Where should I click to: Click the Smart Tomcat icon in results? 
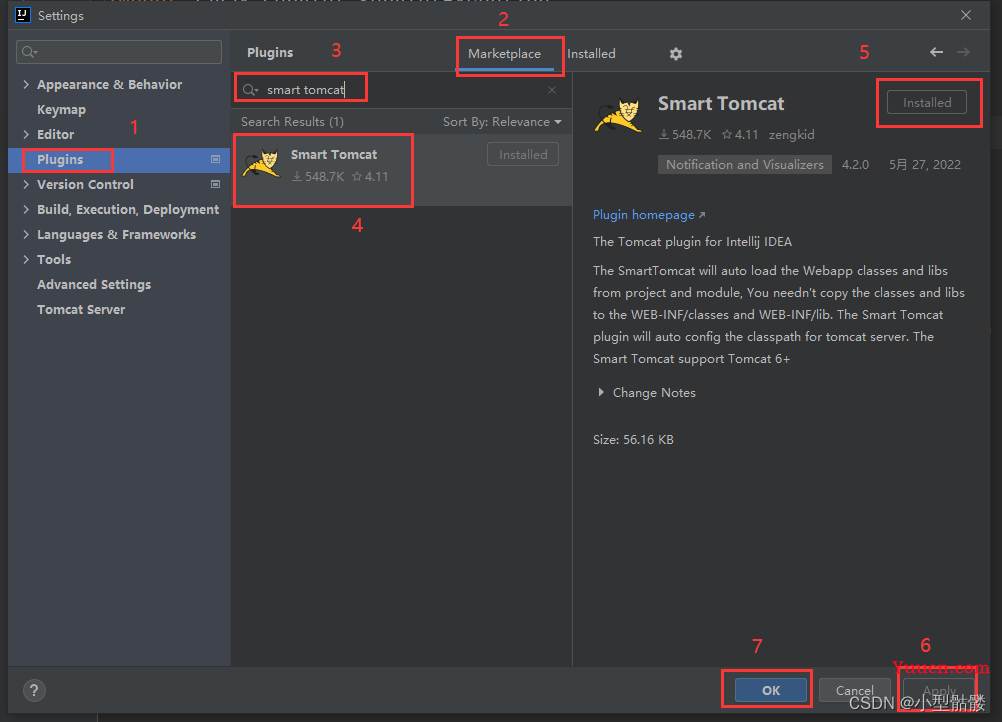click(261, 164)
